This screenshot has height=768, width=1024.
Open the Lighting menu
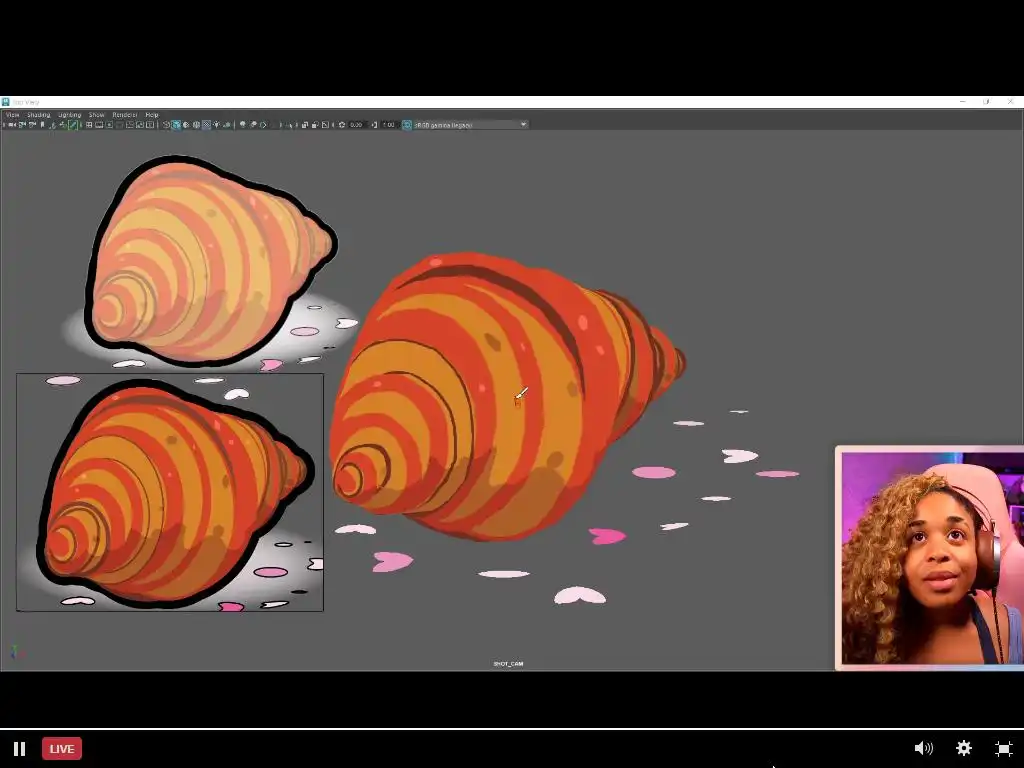coord(70,115)
